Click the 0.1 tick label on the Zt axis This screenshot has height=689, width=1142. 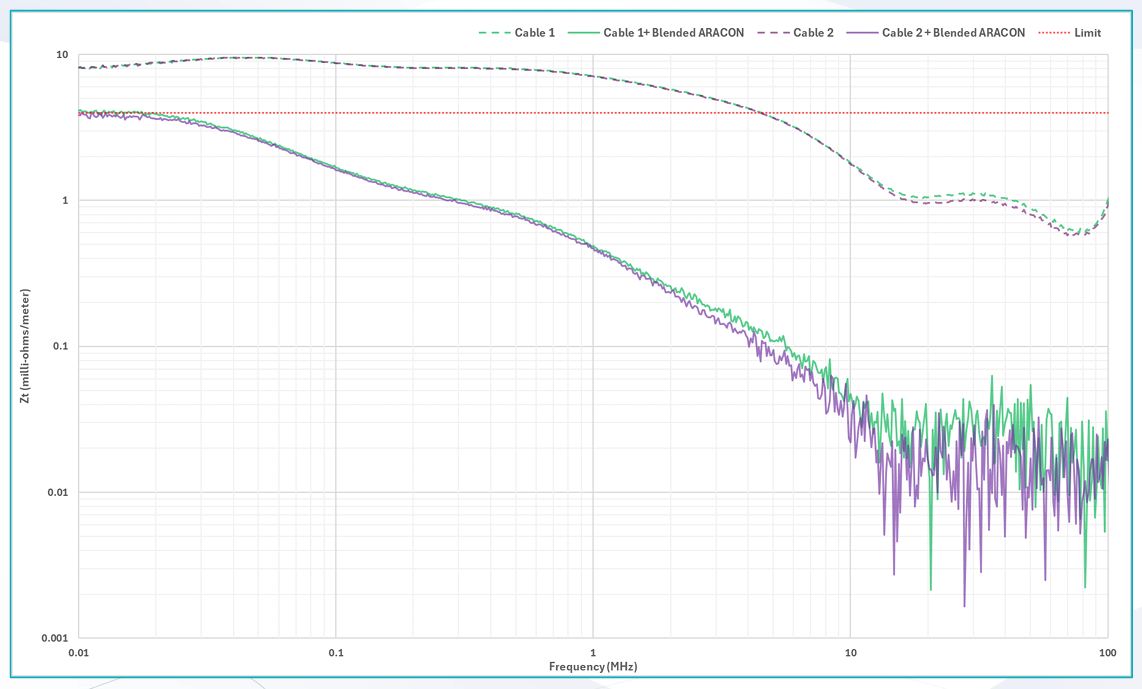click(x=60, y=346)
